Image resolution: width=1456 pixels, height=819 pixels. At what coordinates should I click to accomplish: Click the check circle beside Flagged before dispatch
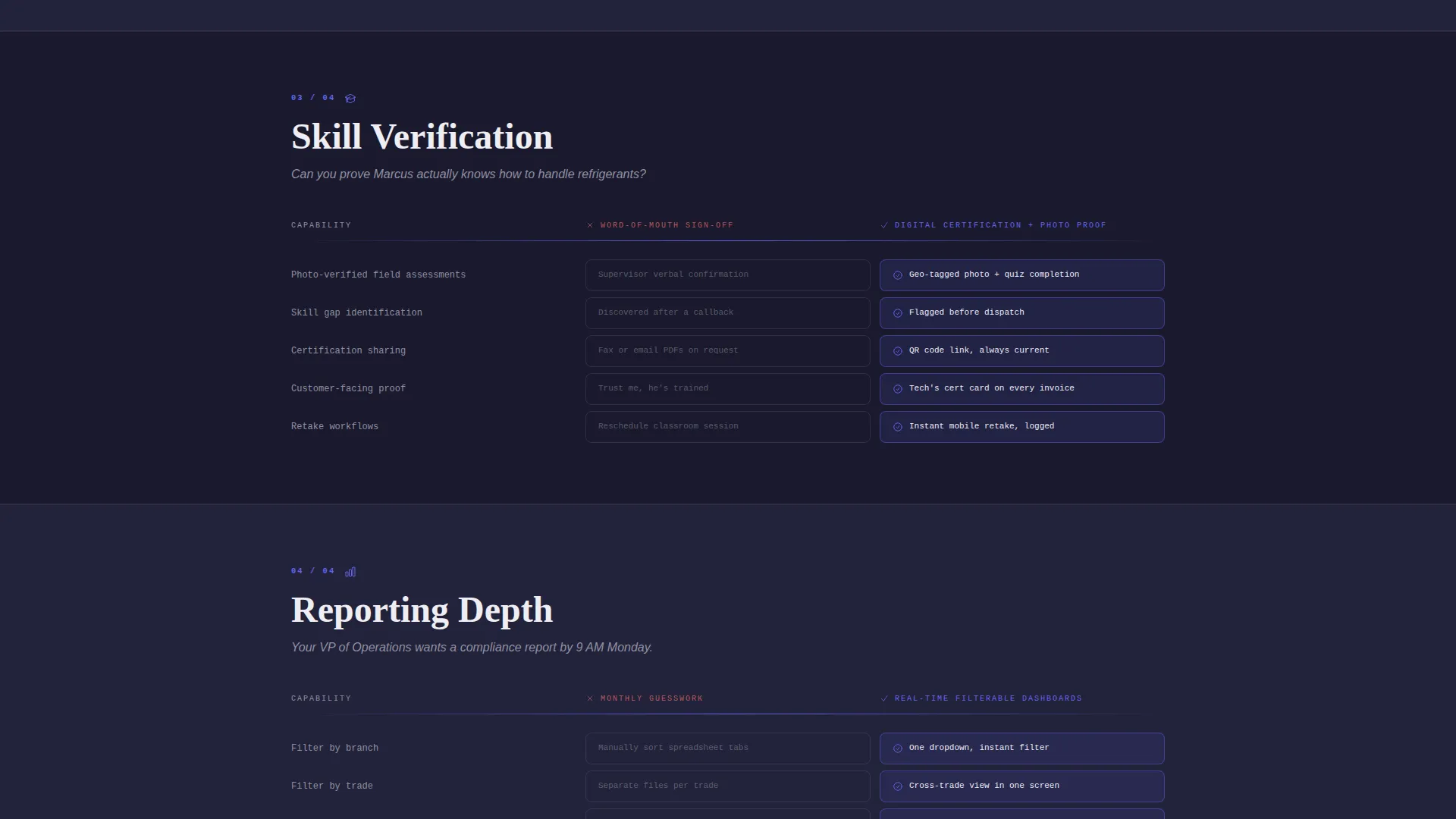[x=898, y=313]
